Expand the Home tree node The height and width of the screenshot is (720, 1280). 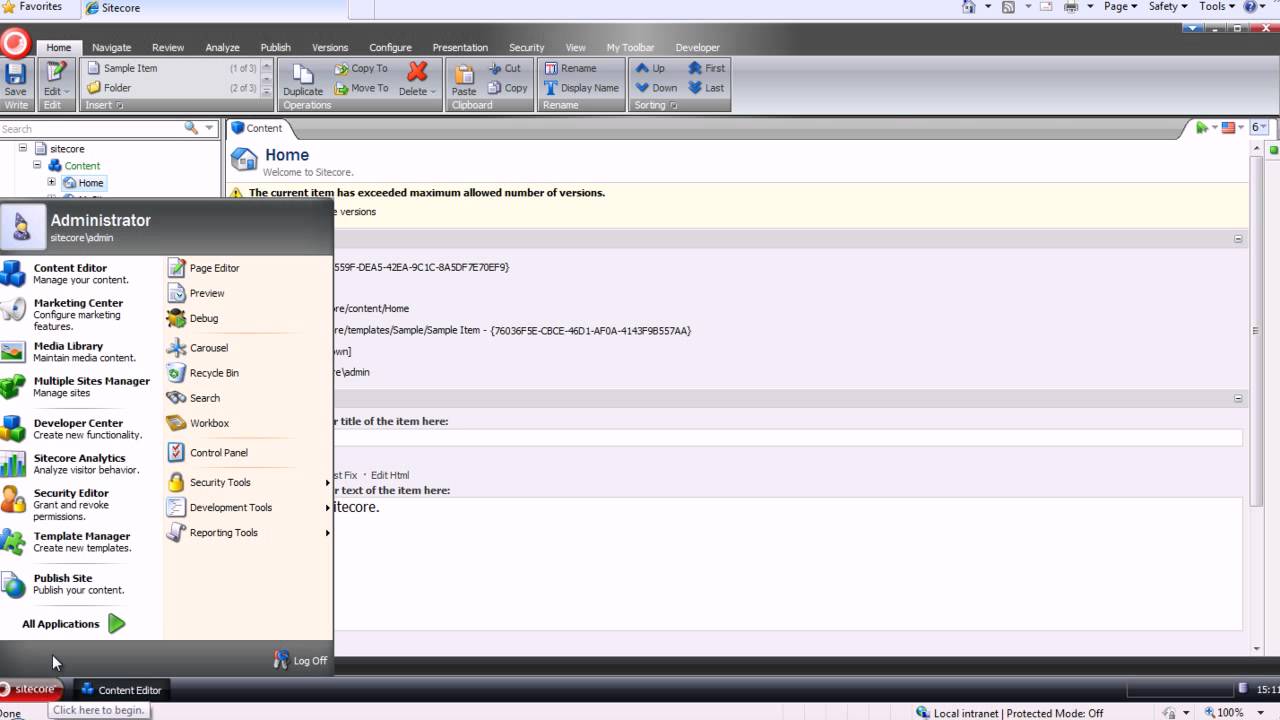(x=51, y=182)
